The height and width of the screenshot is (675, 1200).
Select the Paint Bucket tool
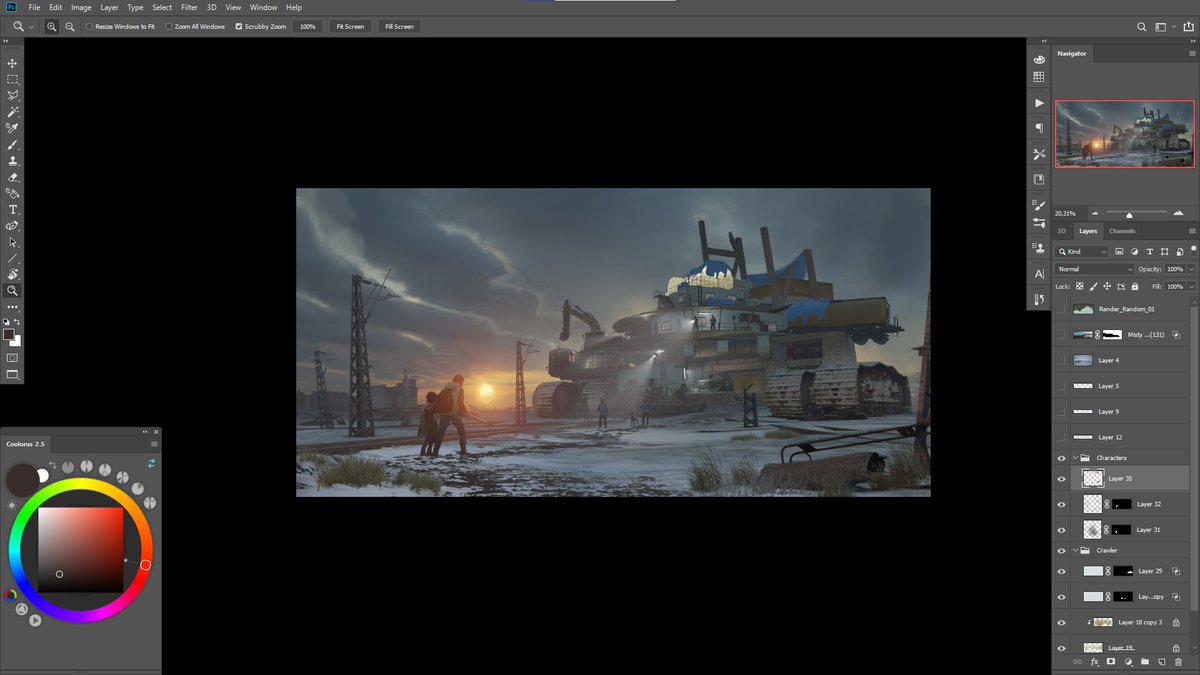(13, 193)
